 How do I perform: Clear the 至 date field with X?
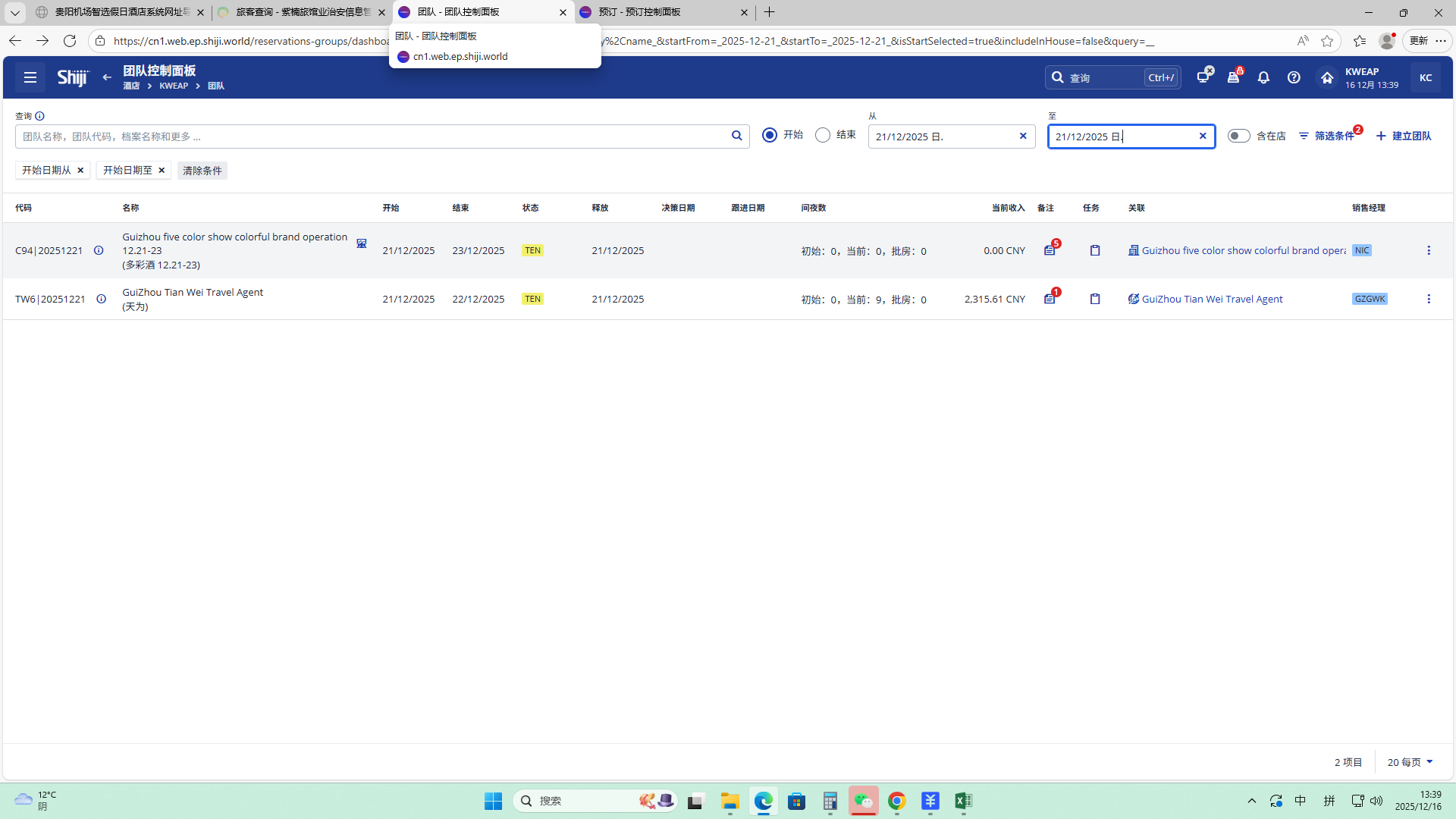(x=1203, y=136)
